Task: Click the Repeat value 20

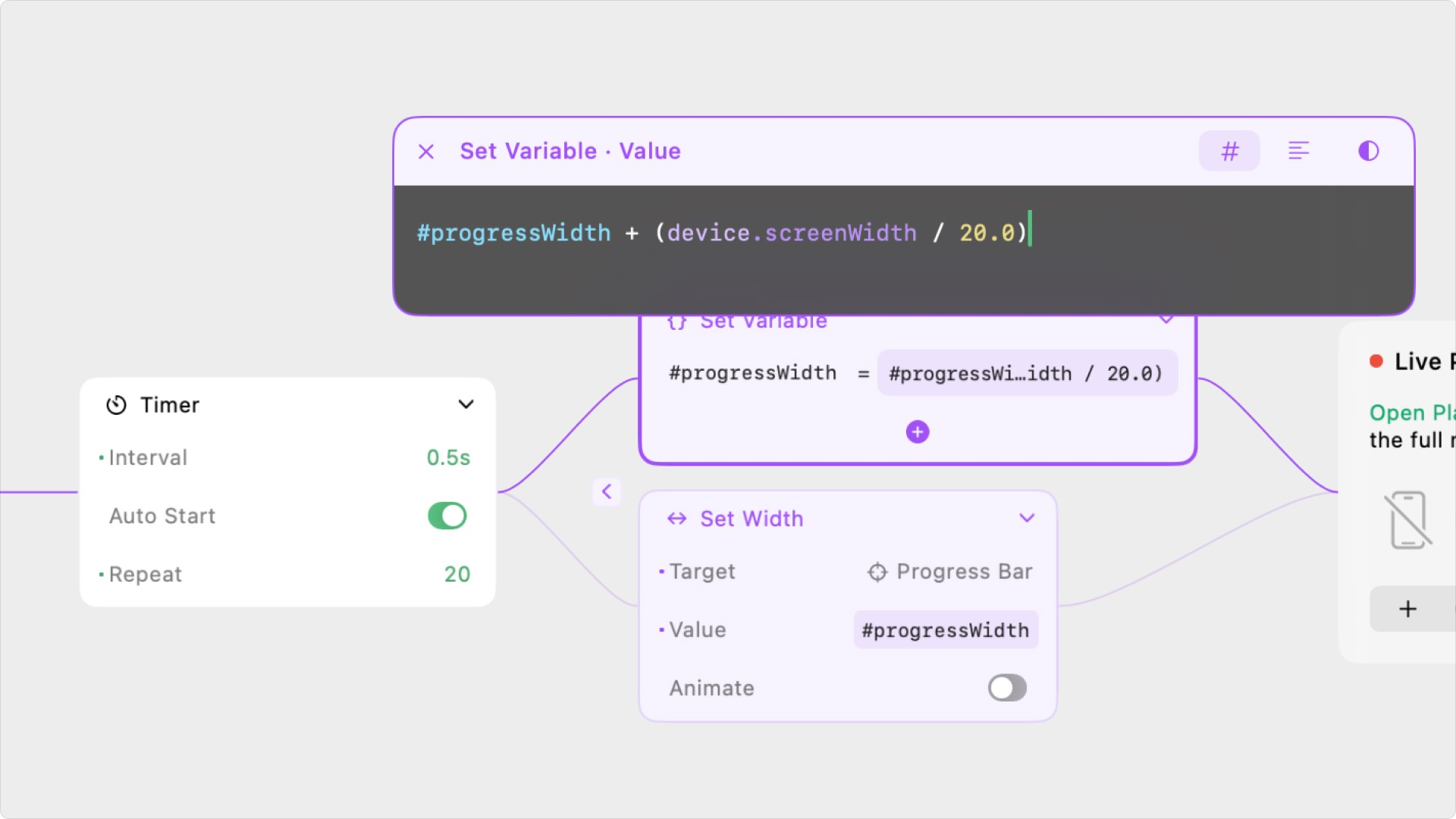Action: pyautogui.click(x=457, y=575)
